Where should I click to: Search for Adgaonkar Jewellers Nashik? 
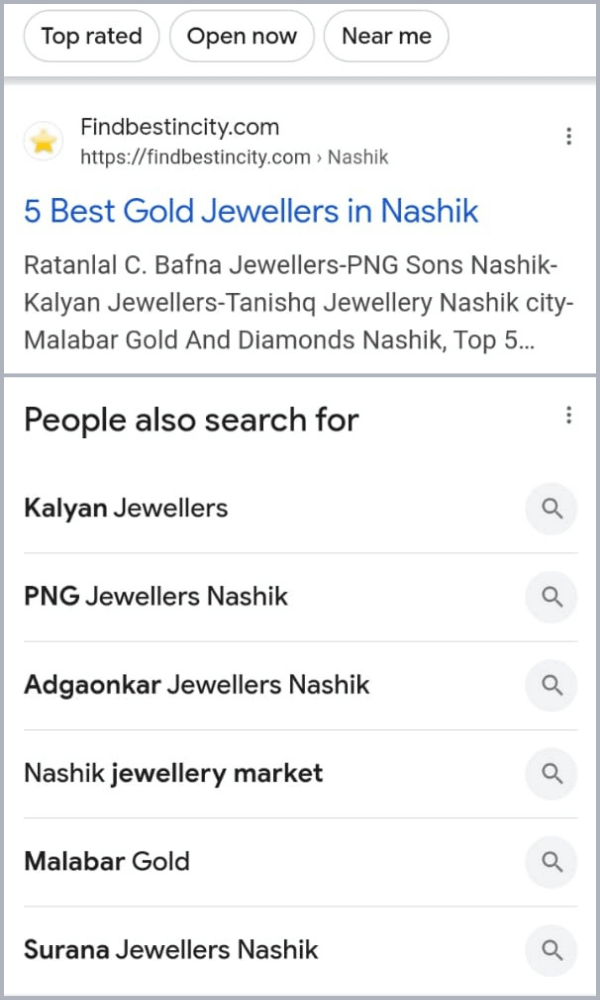tap(551, 685)
